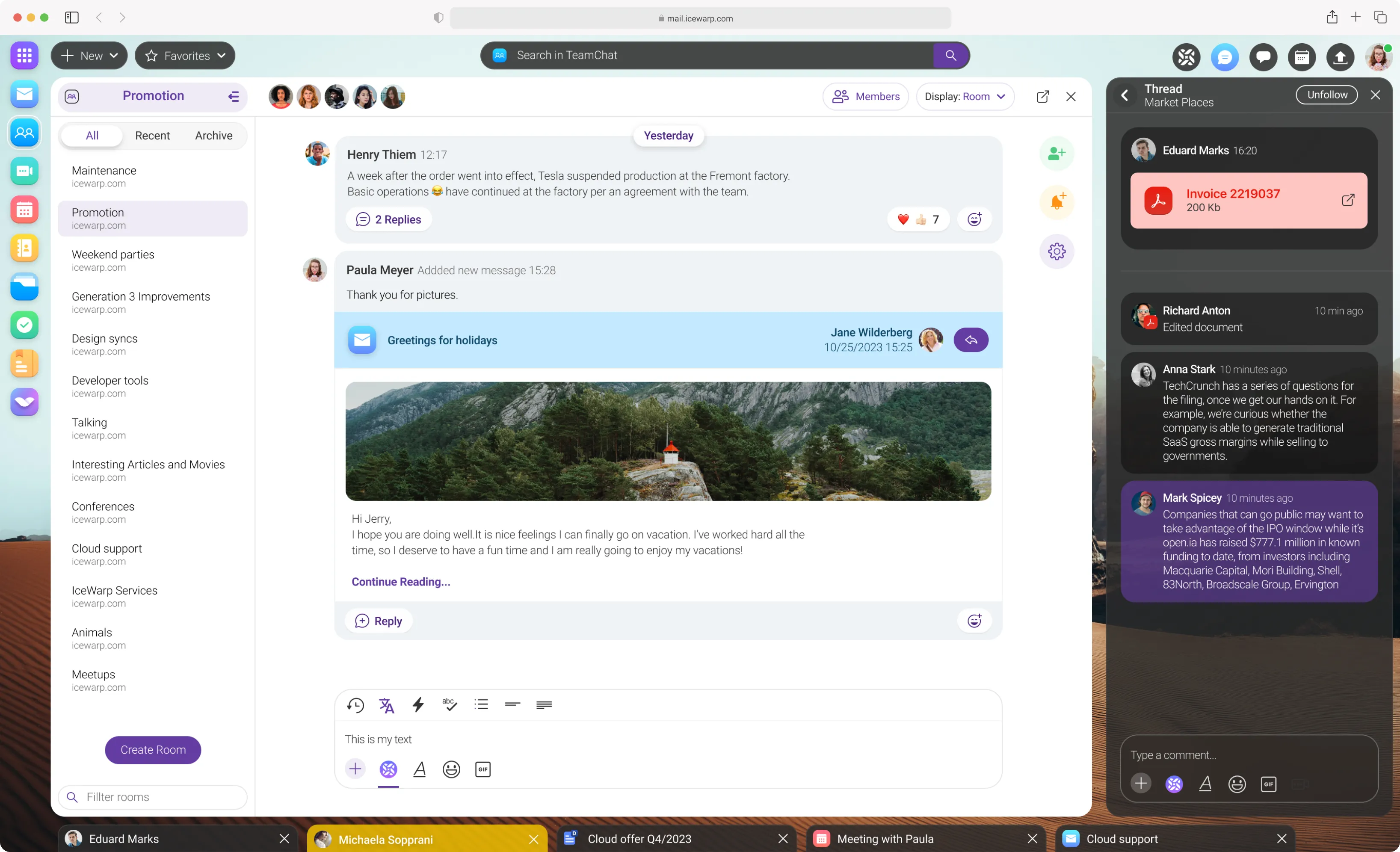Click the add member icon beside chat

[1056, 154]
